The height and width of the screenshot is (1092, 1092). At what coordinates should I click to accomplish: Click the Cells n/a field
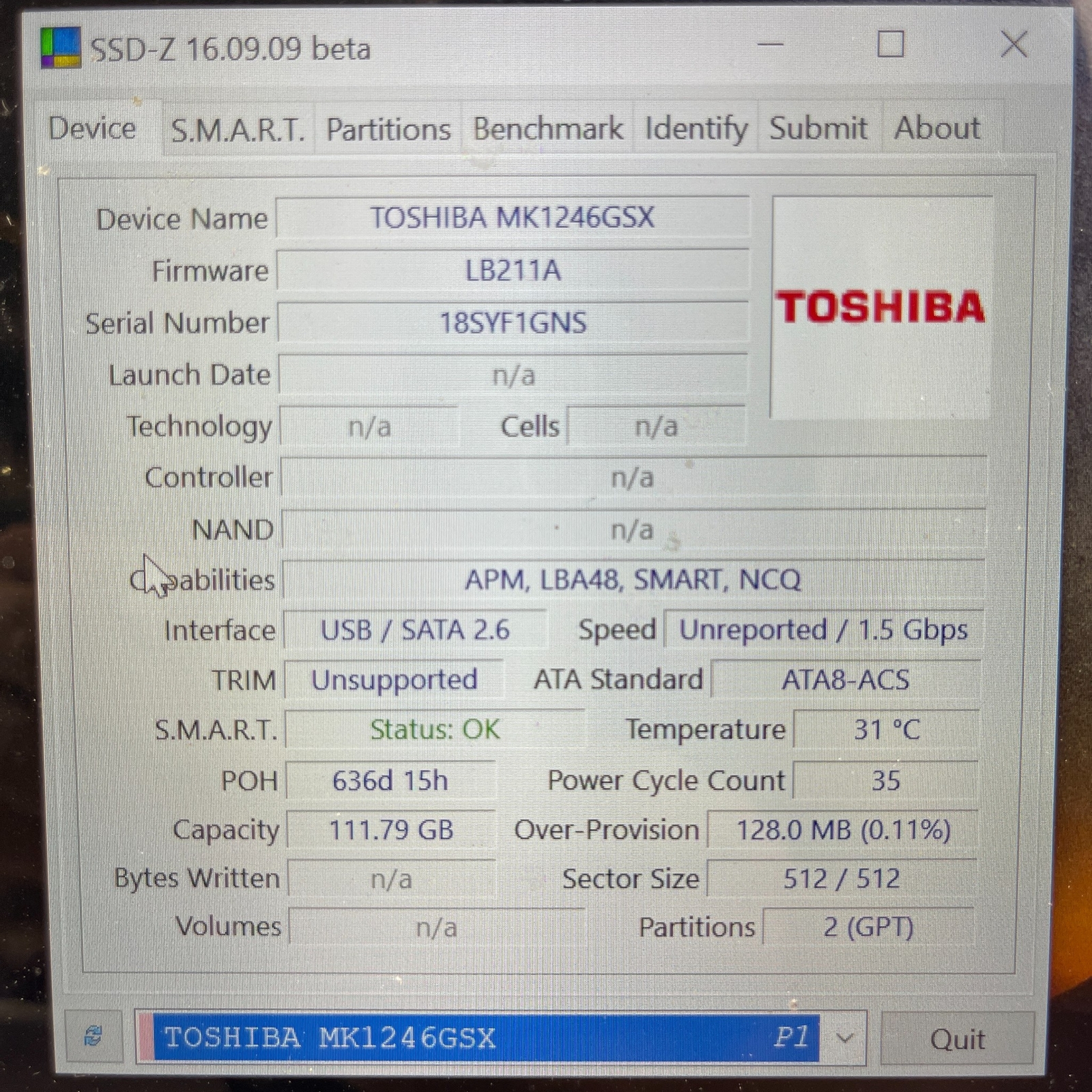point(657,427)
